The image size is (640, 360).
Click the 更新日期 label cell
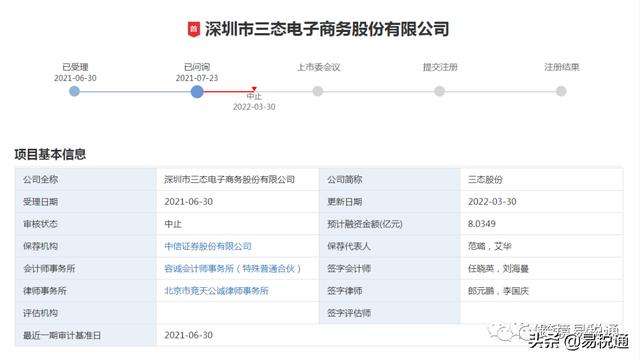(x=390, y=202)
